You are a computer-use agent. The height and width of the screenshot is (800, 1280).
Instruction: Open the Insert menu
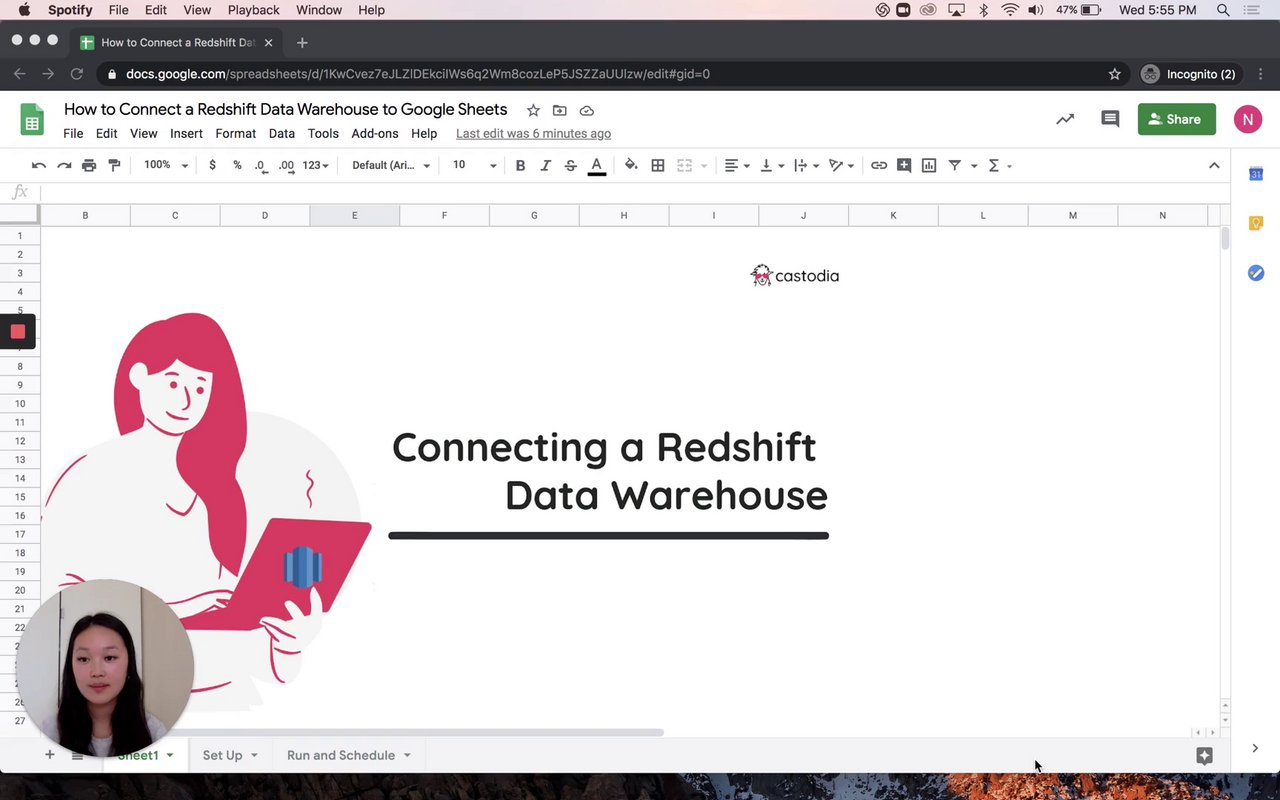click(x=186, y=133)
